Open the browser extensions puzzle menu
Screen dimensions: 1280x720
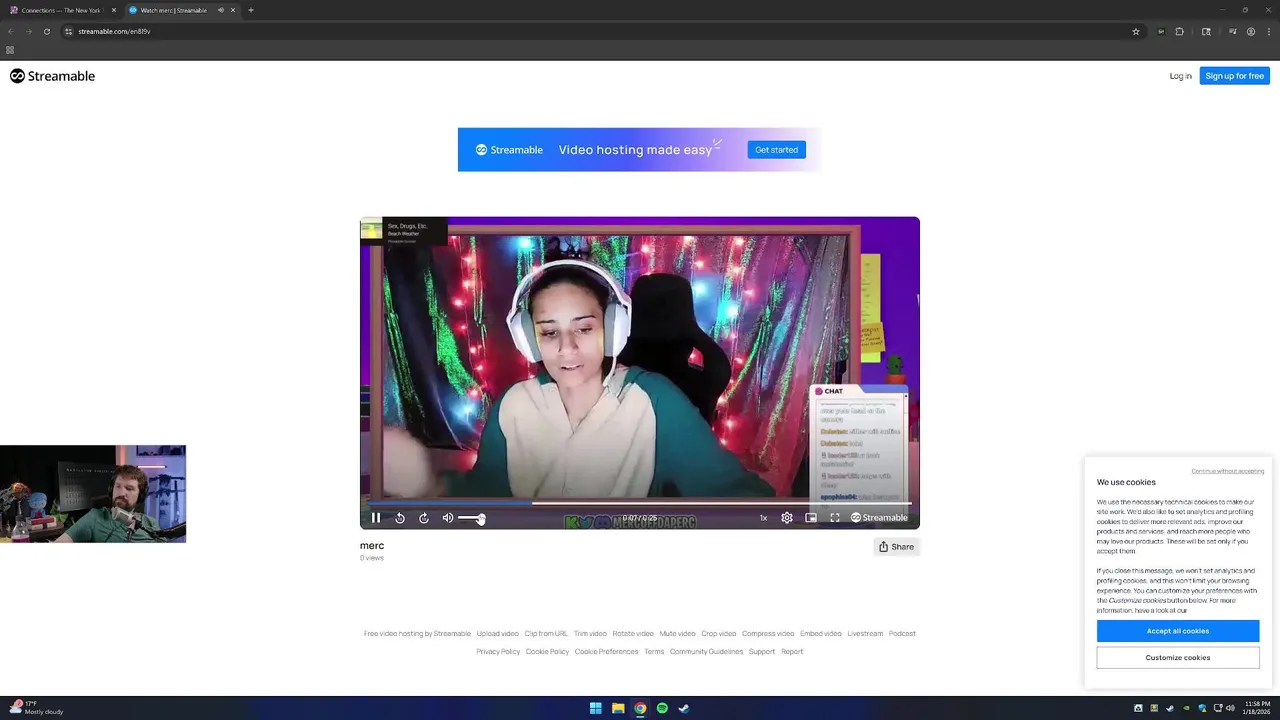1179,31
